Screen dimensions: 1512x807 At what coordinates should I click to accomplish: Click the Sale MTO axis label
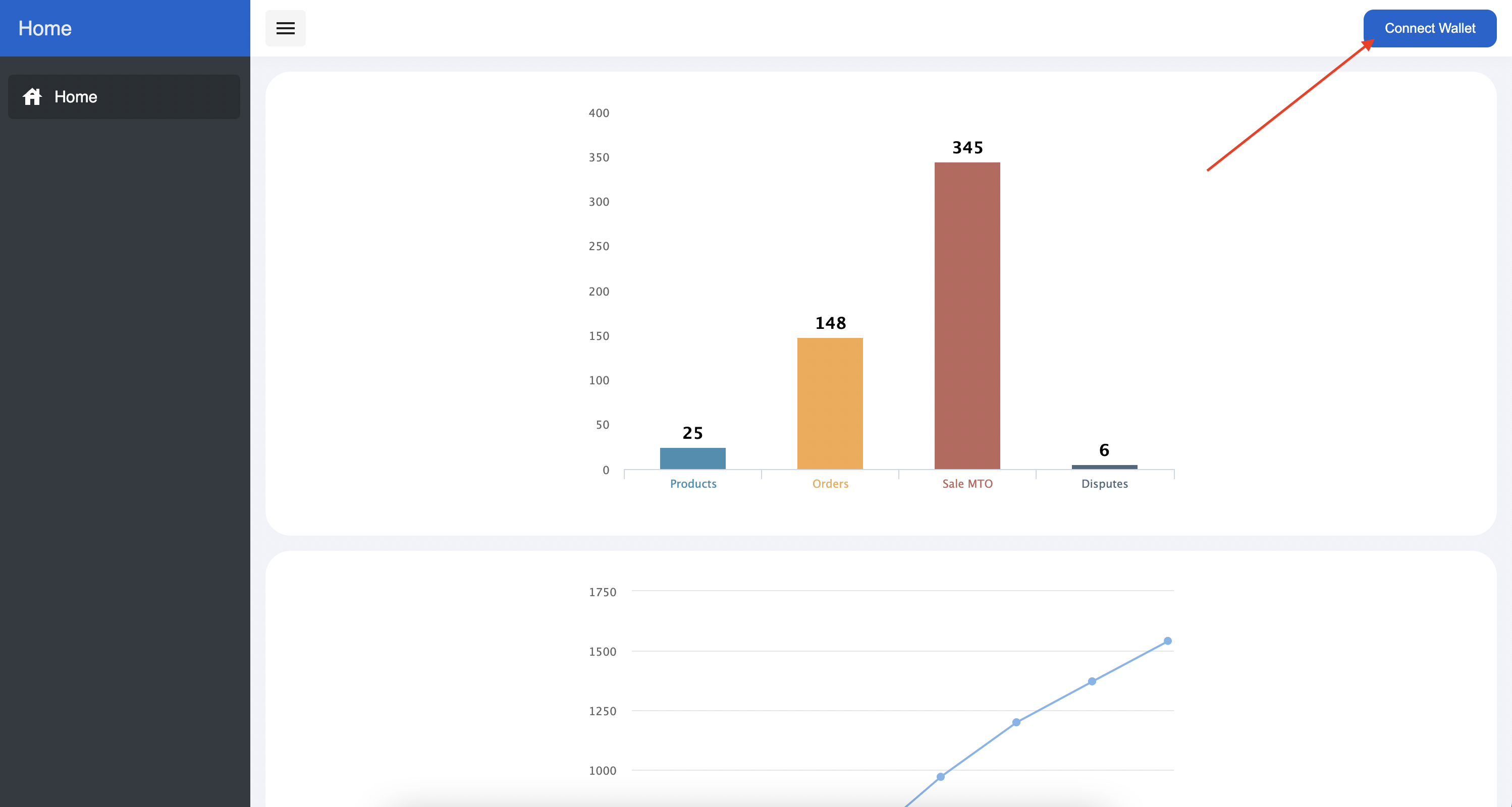tap(967, 484)
